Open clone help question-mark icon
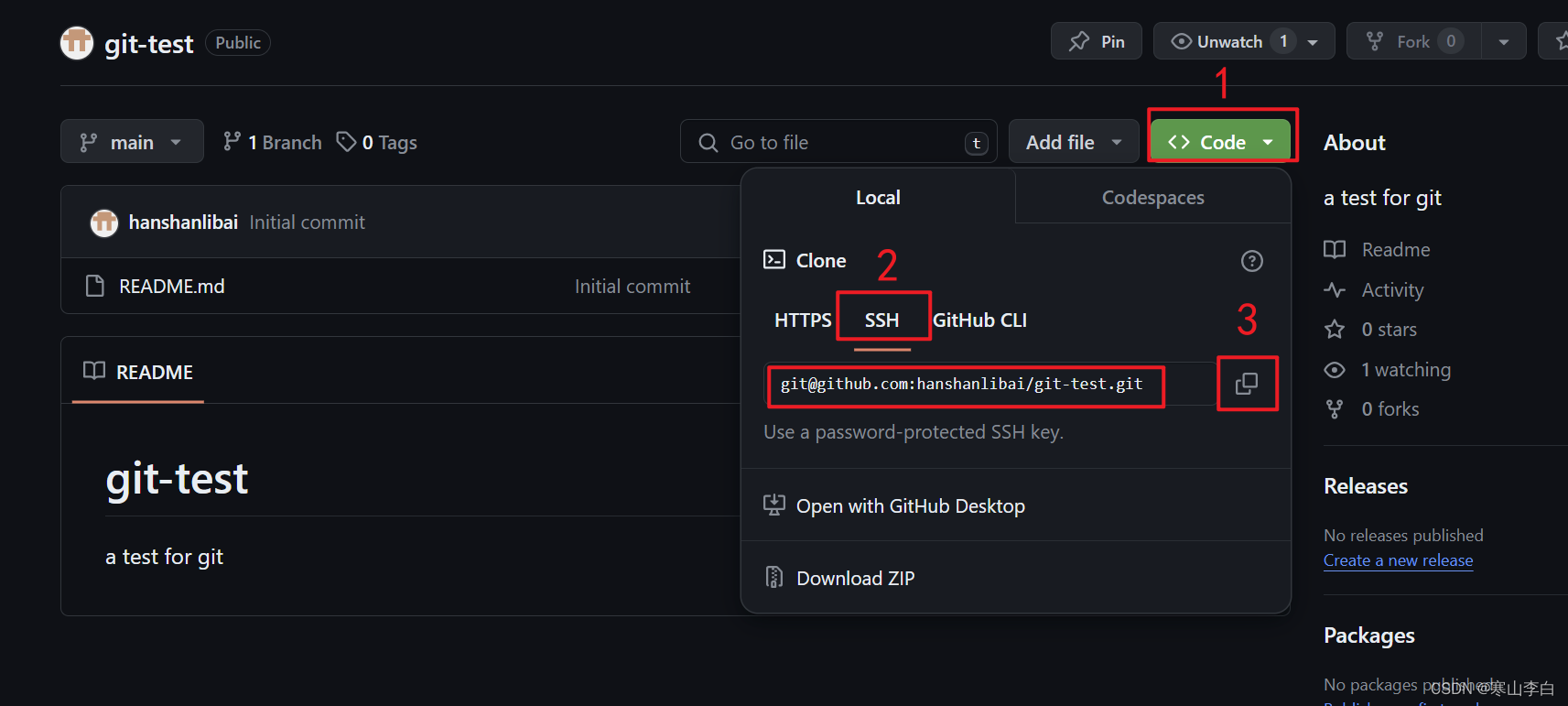This screenshot has width=1568, height=706. [x=1251, y=261]
